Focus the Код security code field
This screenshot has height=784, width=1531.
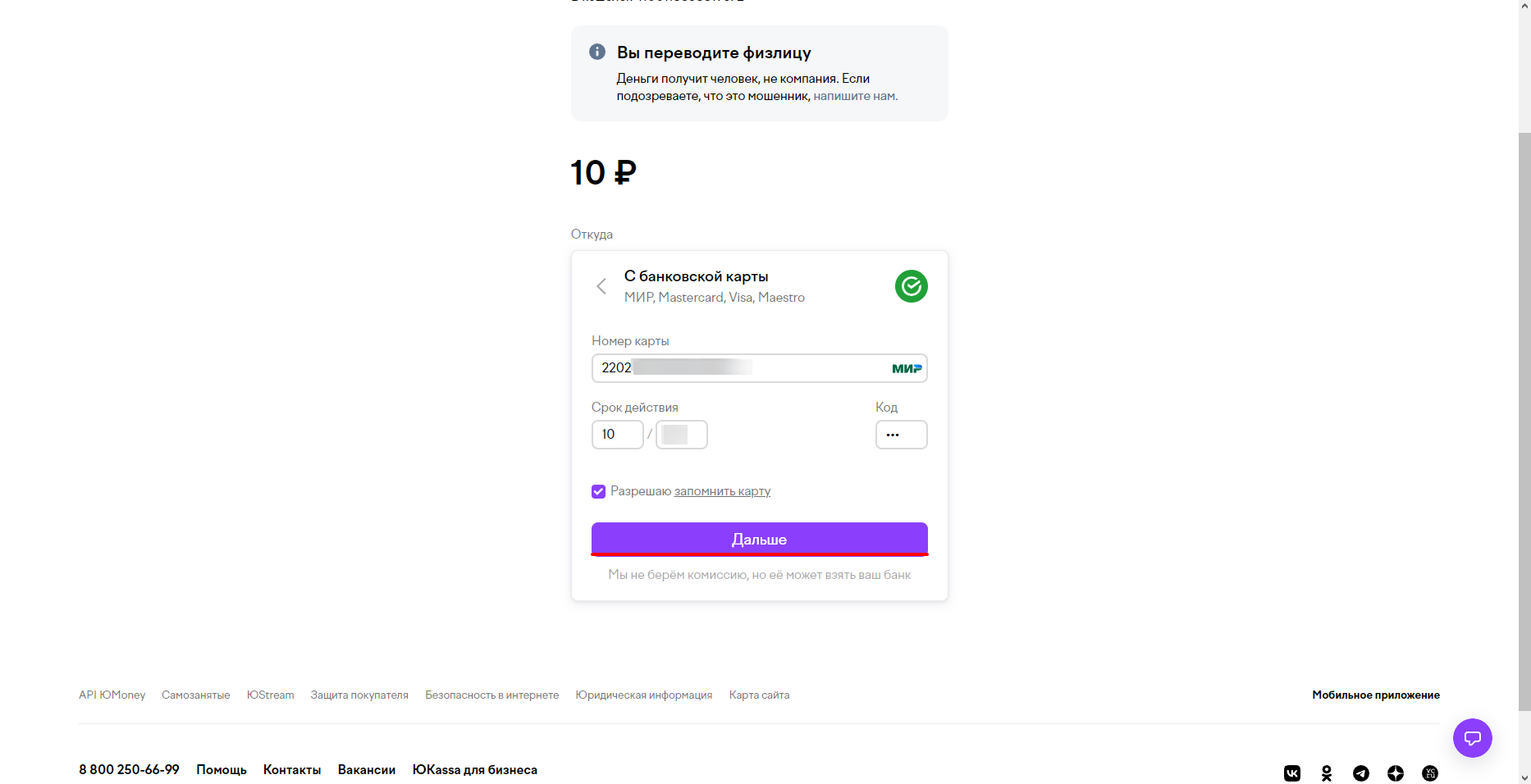[x=902, y=435]
